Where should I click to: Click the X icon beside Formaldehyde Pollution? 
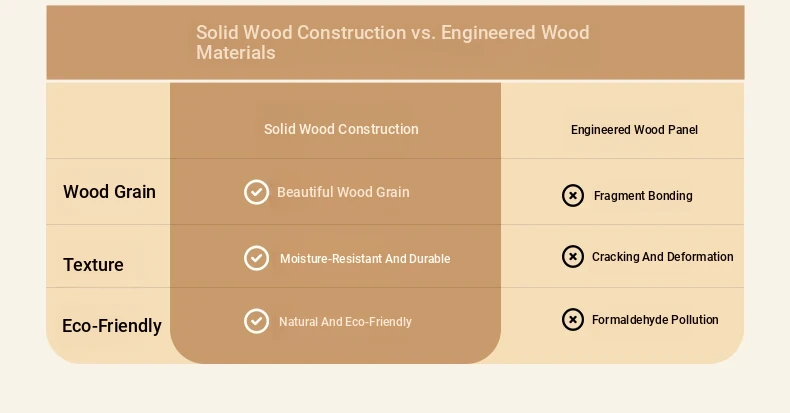point(573,319)
